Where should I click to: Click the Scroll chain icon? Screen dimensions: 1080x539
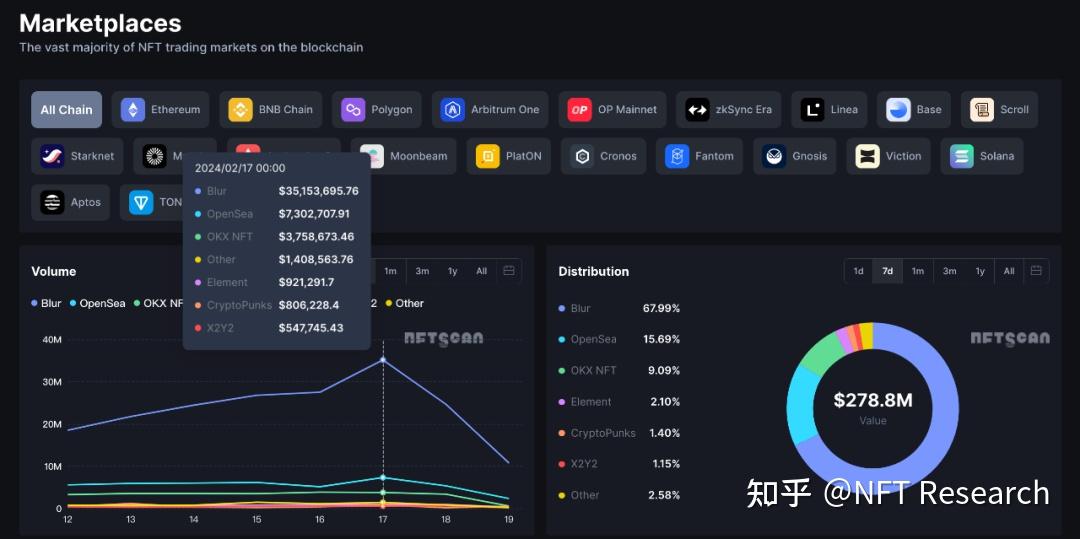[982, 109]
